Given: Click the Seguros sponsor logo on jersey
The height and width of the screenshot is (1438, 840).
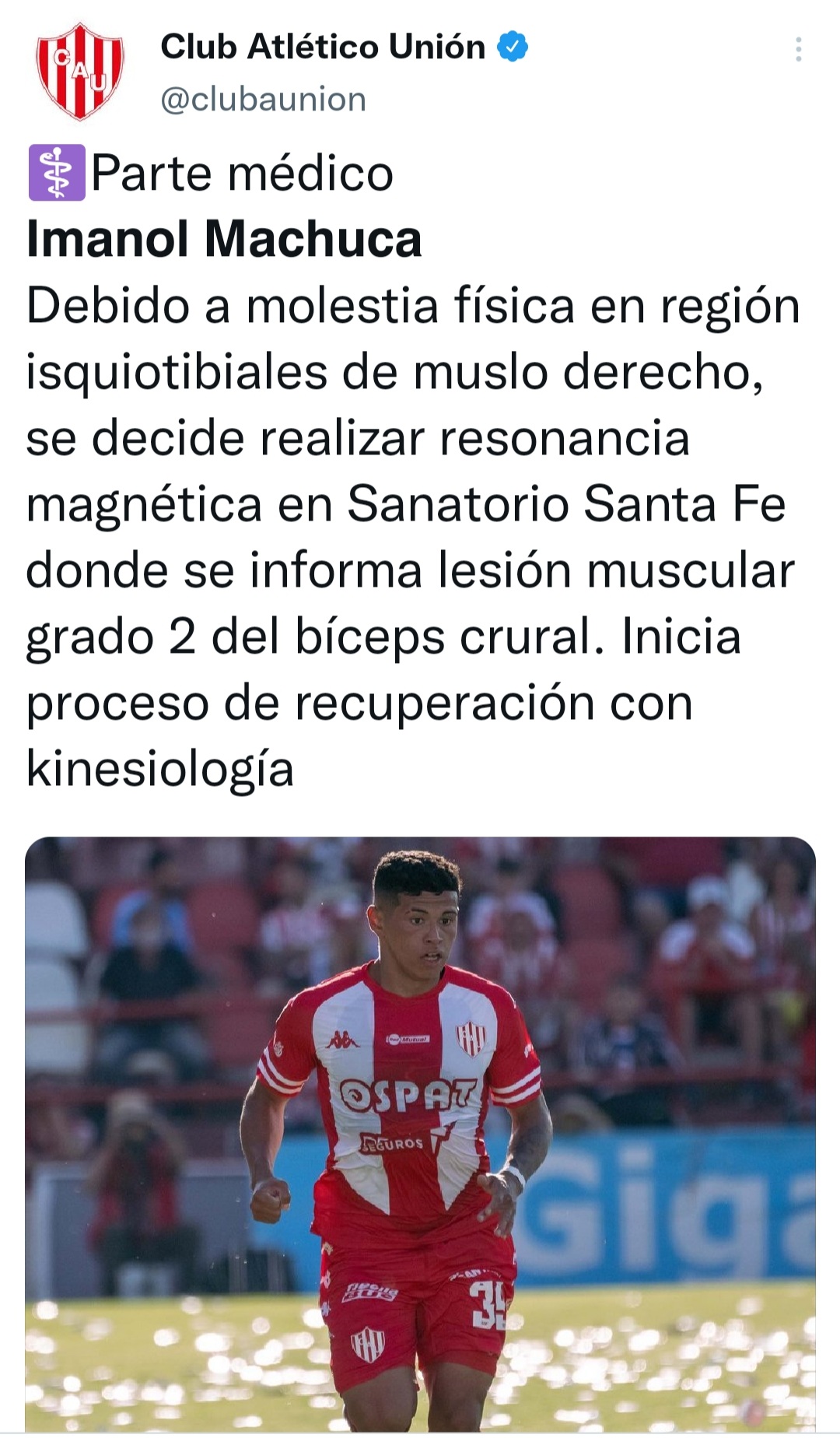Looking at the screenshot, I should click(392, 1144).
